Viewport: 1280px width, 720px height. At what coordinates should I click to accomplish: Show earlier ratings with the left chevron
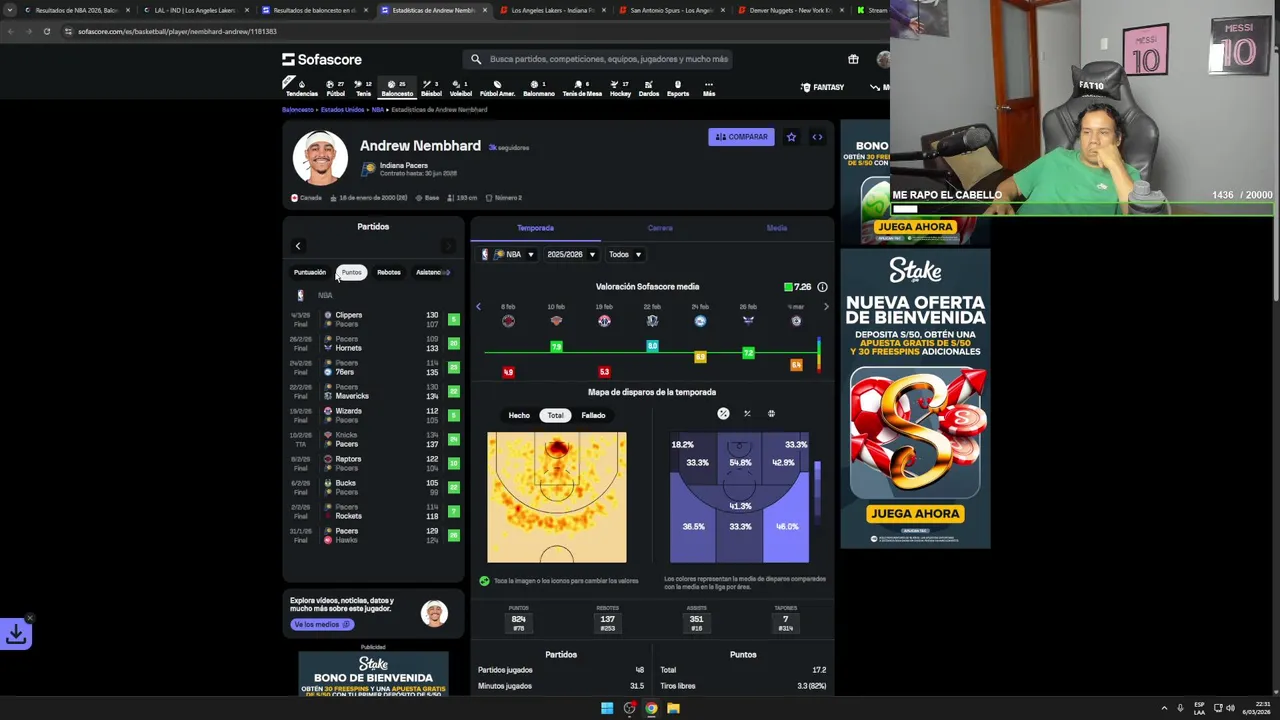pos(478,307)
